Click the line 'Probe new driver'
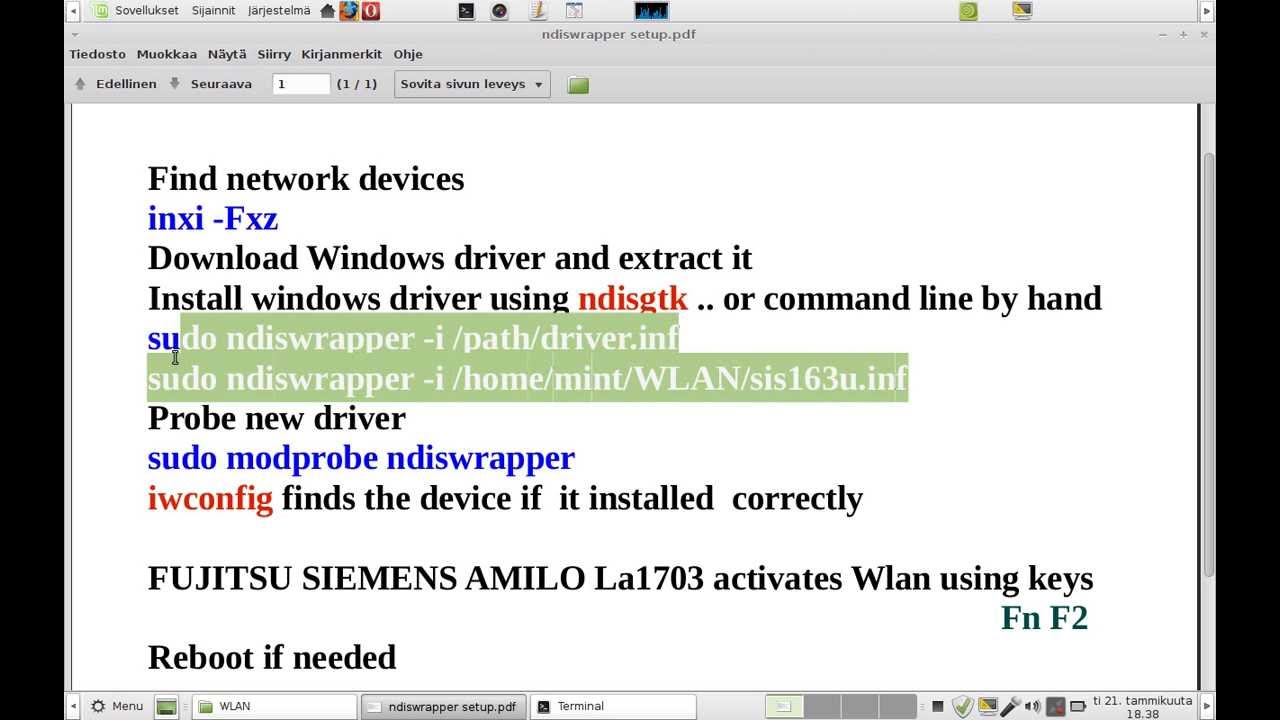This screenshot has width=1280, height=720. pos(277,418)
